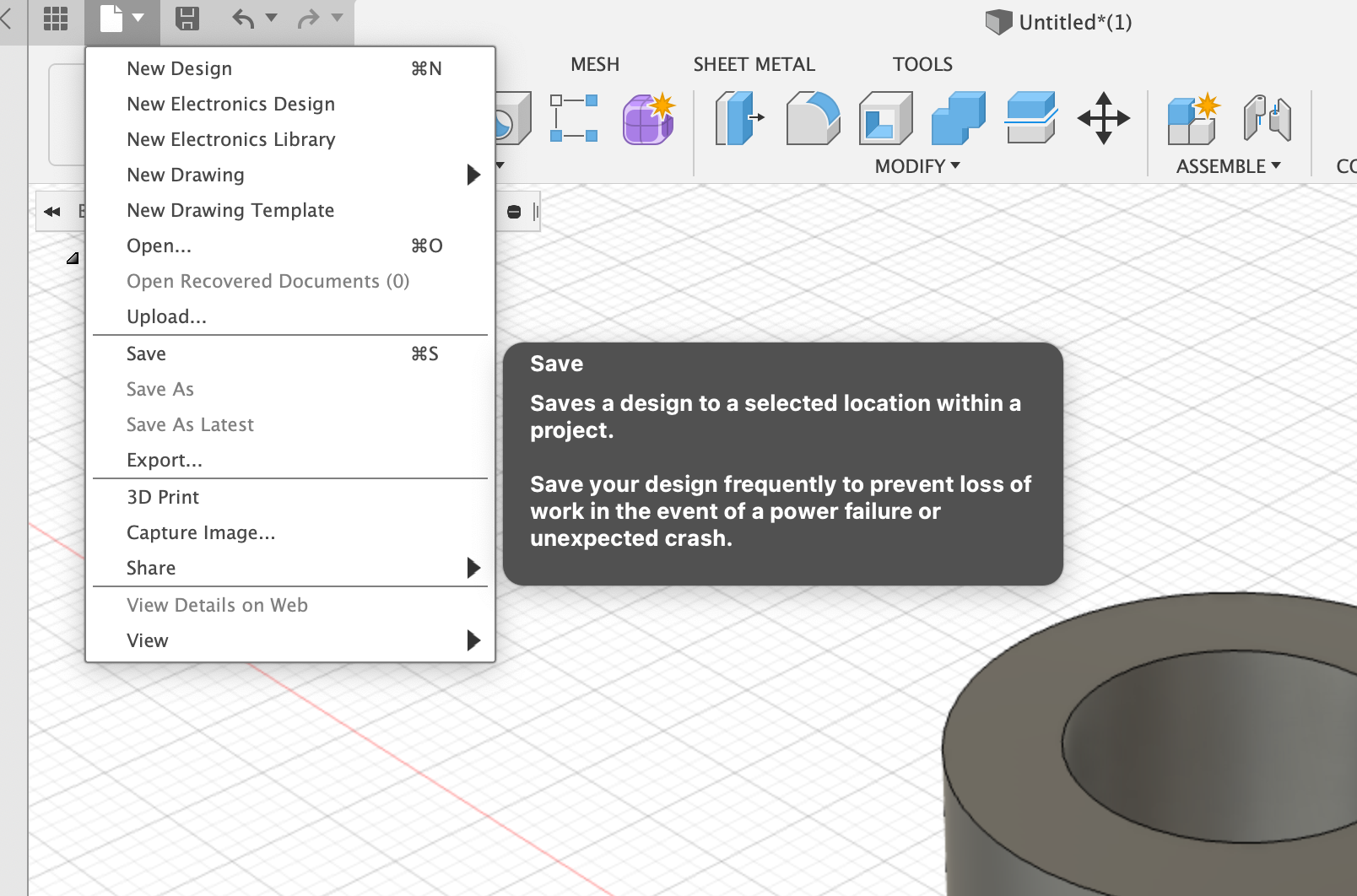Click the New Component icon under Assemble
Image resolution: width=1357 pixels, height=896 pixels.
tap(1192, 120)
